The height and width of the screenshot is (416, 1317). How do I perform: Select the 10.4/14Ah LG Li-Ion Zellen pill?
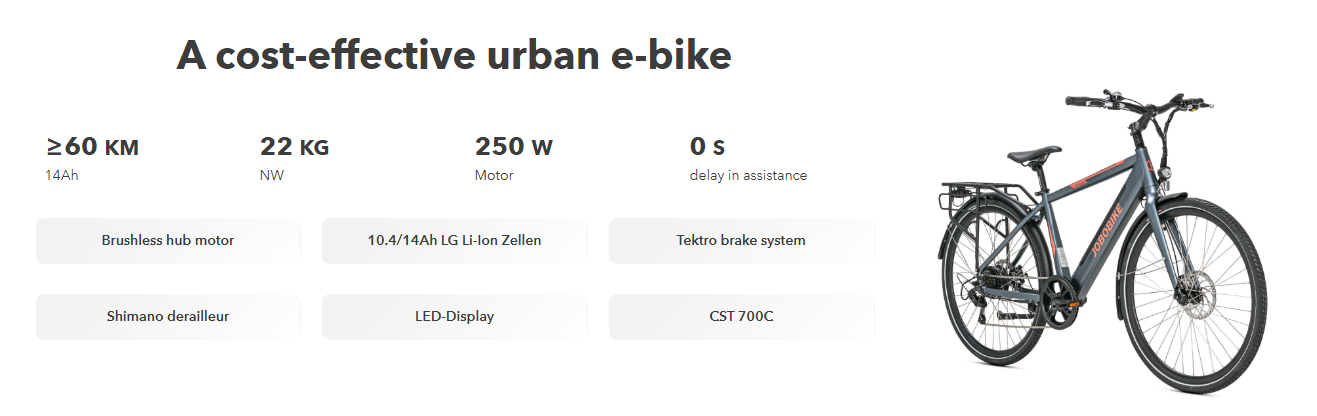pos(454,241)
